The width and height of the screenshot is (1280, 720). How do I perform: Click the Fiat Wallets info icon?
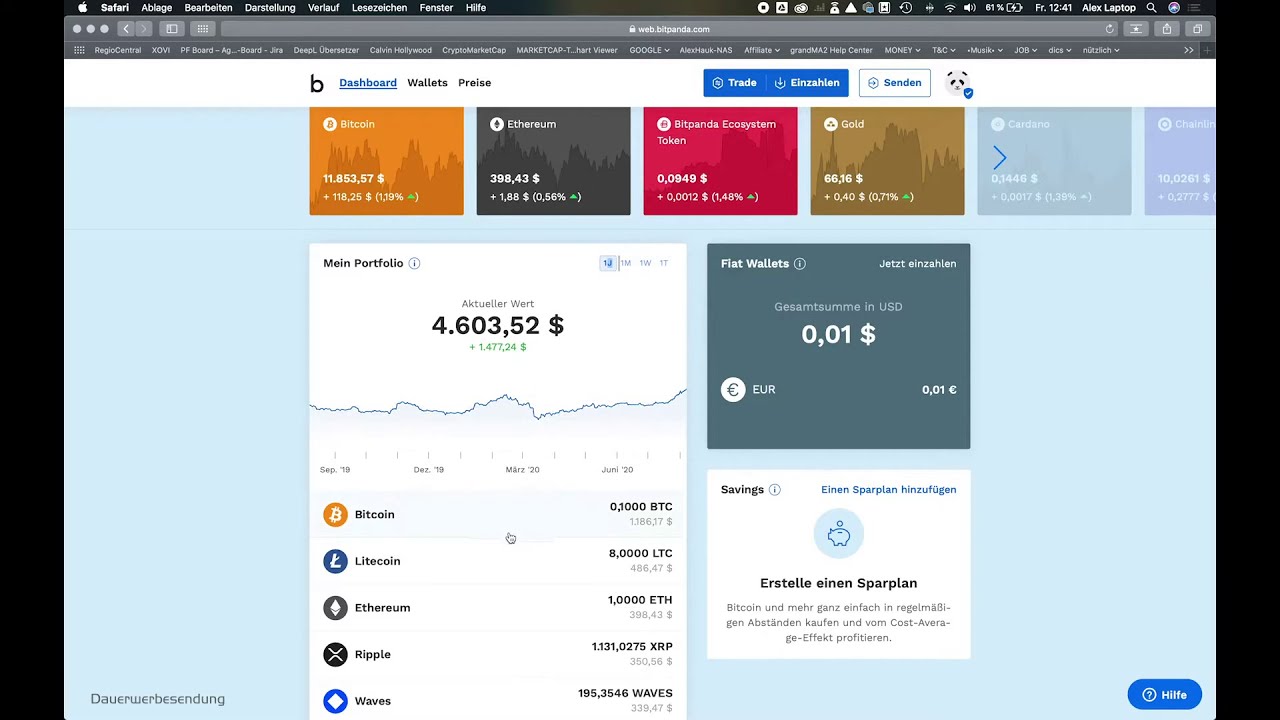799,263
